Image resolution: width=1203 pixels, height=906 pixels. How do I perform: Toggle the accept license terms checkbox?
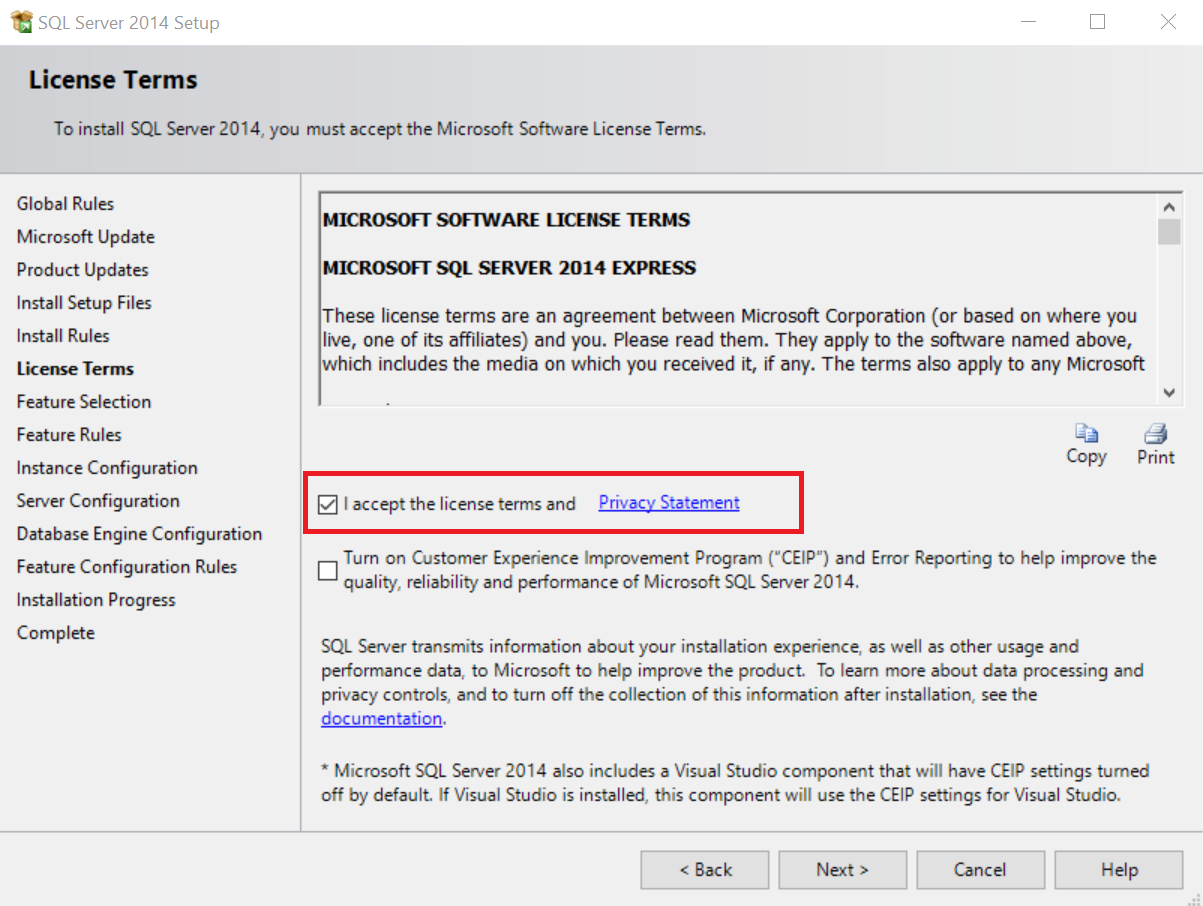[x=327, y=504]
